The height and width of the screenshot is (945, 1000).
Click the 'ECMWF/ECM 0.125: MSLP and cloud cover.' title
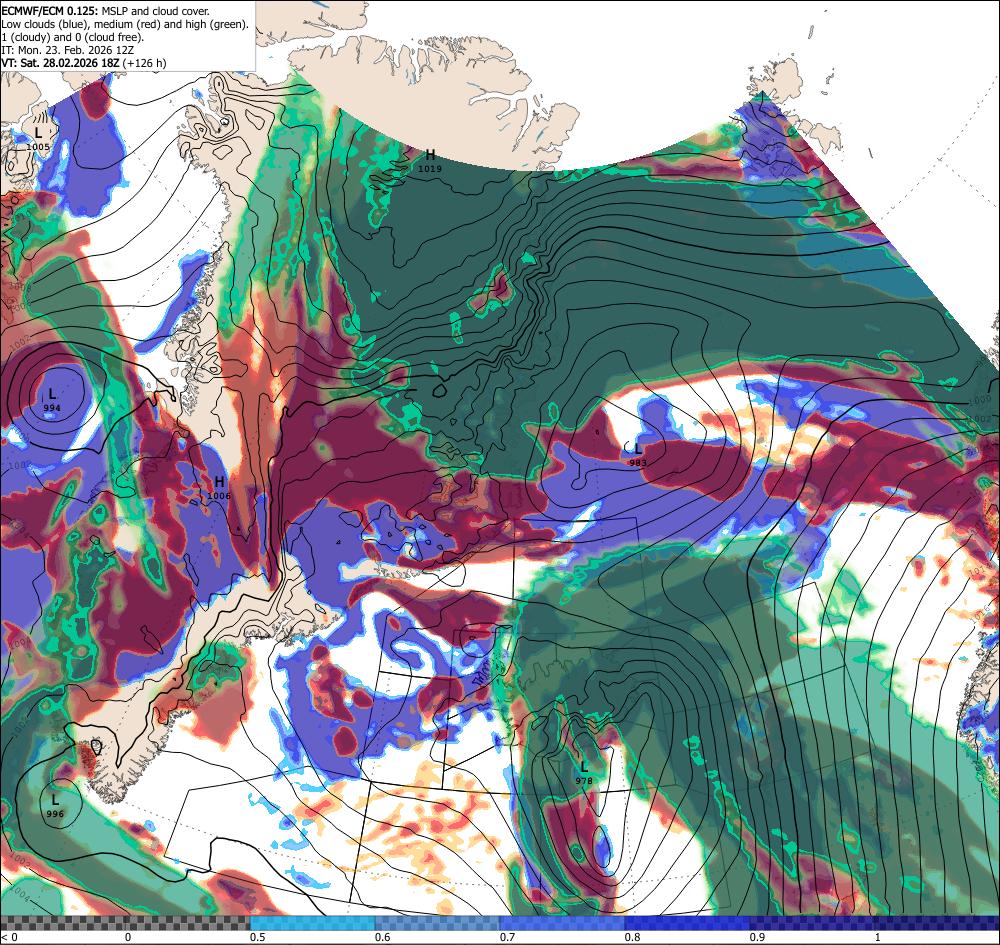point(105,11)
